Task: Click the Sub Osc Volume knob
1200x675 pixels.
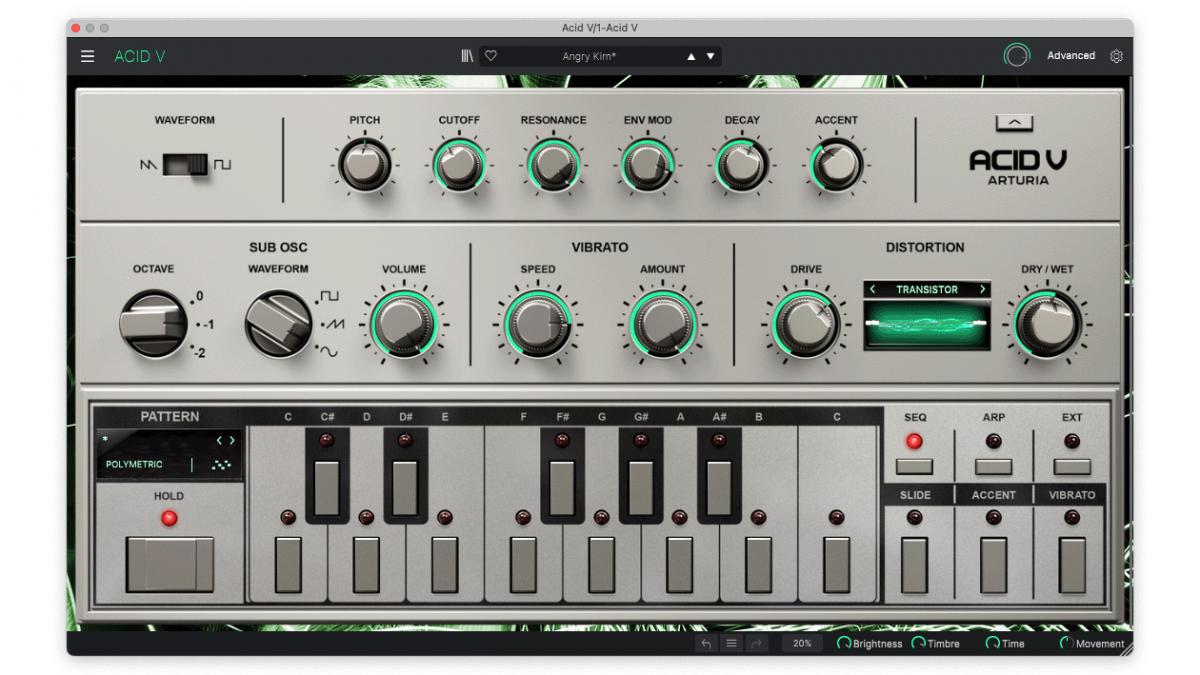Action: 404,325
